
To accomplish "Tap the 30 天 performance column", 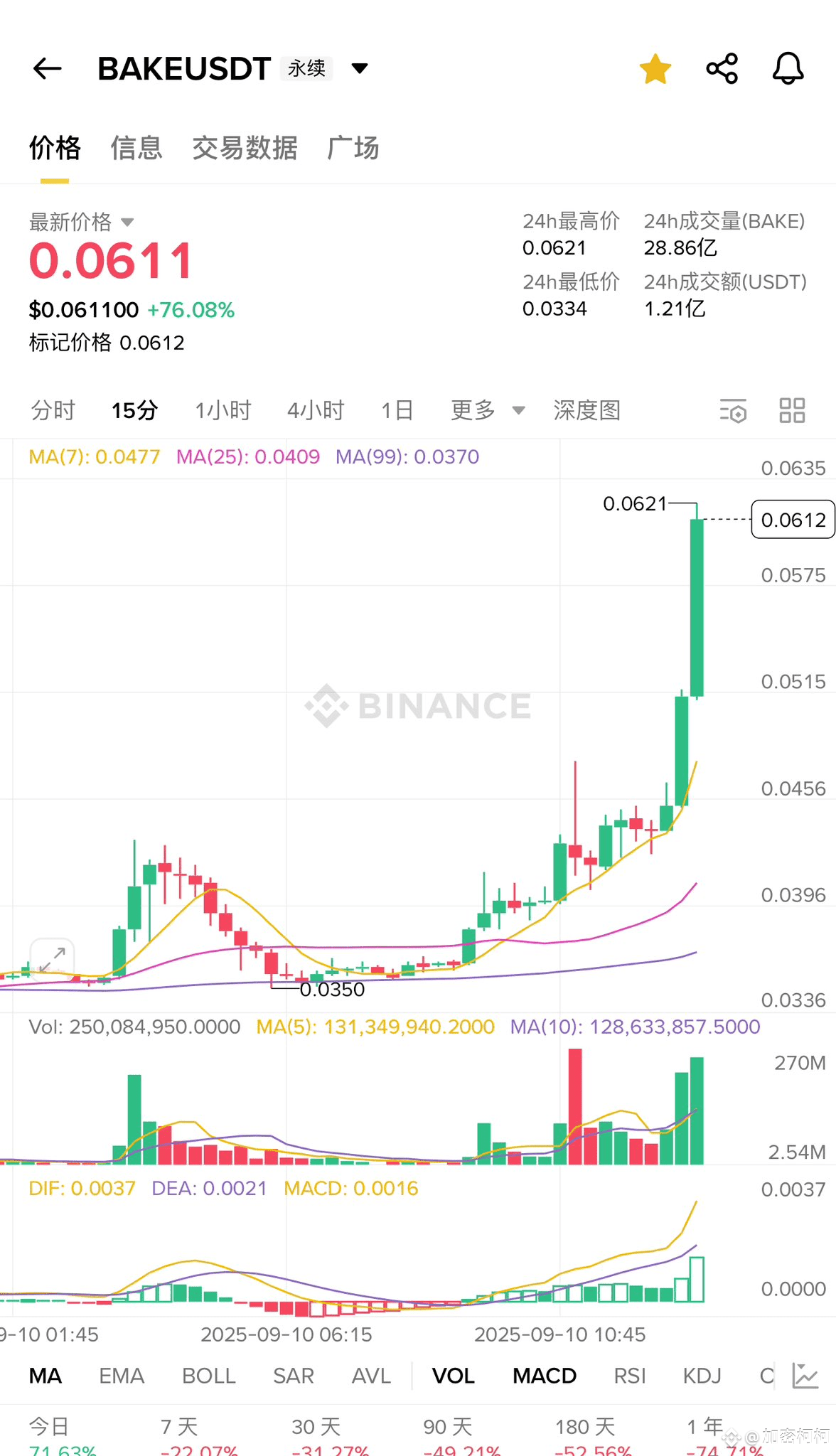I will 331,1438.
